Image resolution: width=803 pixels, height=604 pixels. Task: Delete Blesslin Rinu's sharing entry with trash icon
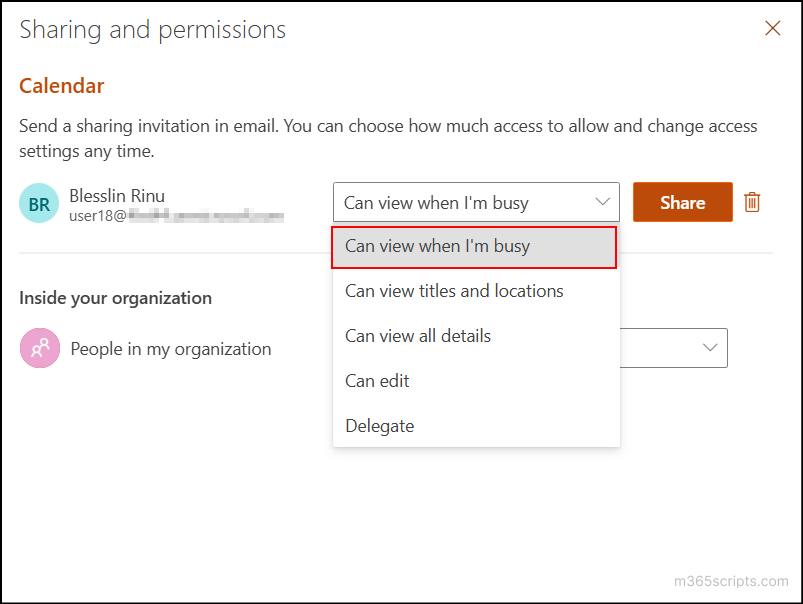[x=752, y=202]
